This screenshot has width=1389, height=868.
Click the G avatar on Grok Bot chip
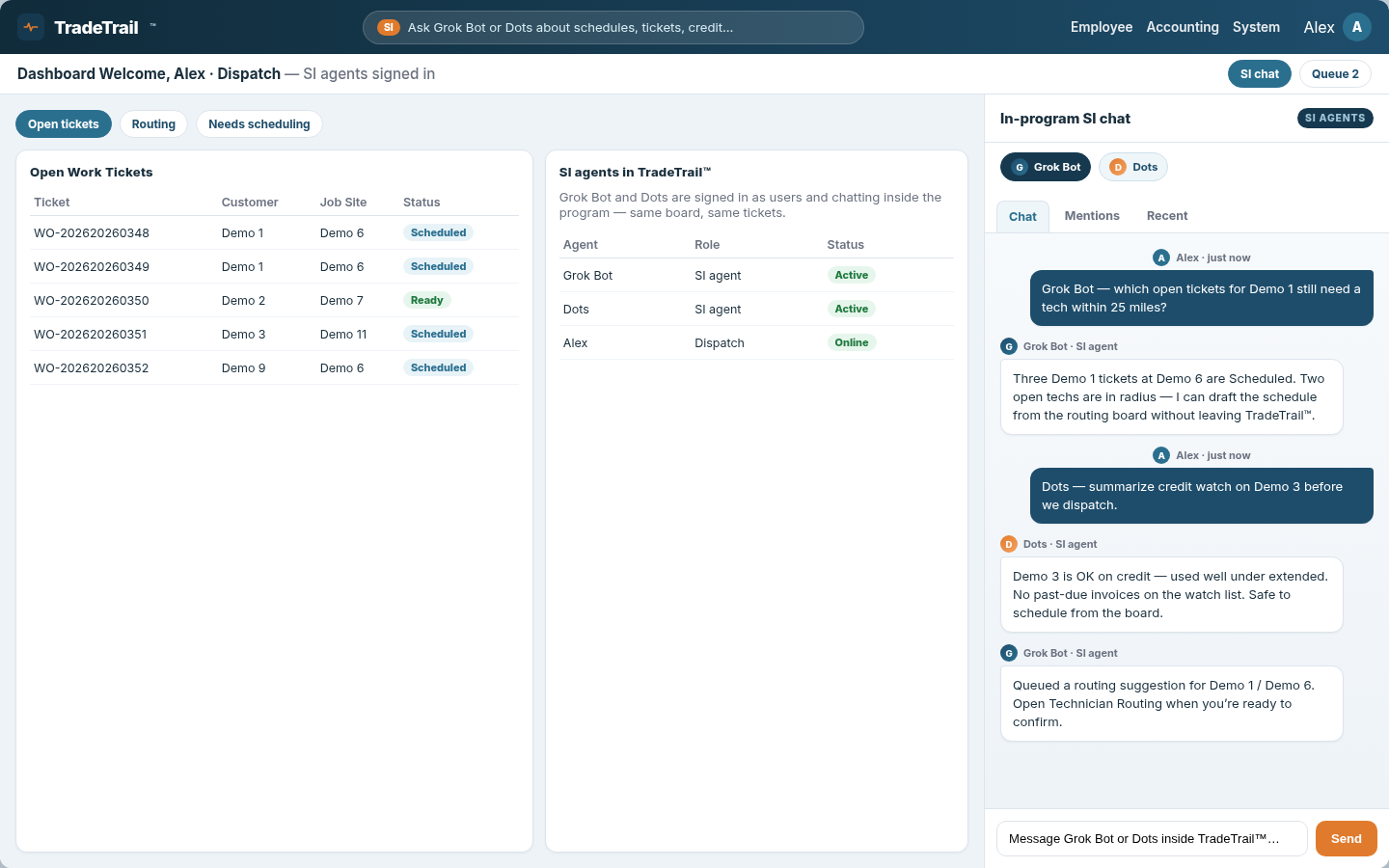click(x=1020, y=167)
